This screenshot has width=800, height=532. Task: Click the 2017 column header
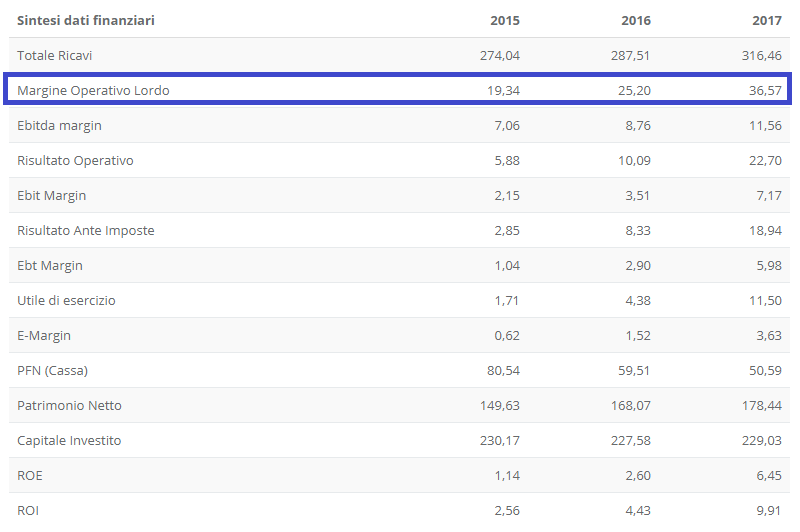coord(767,20)
